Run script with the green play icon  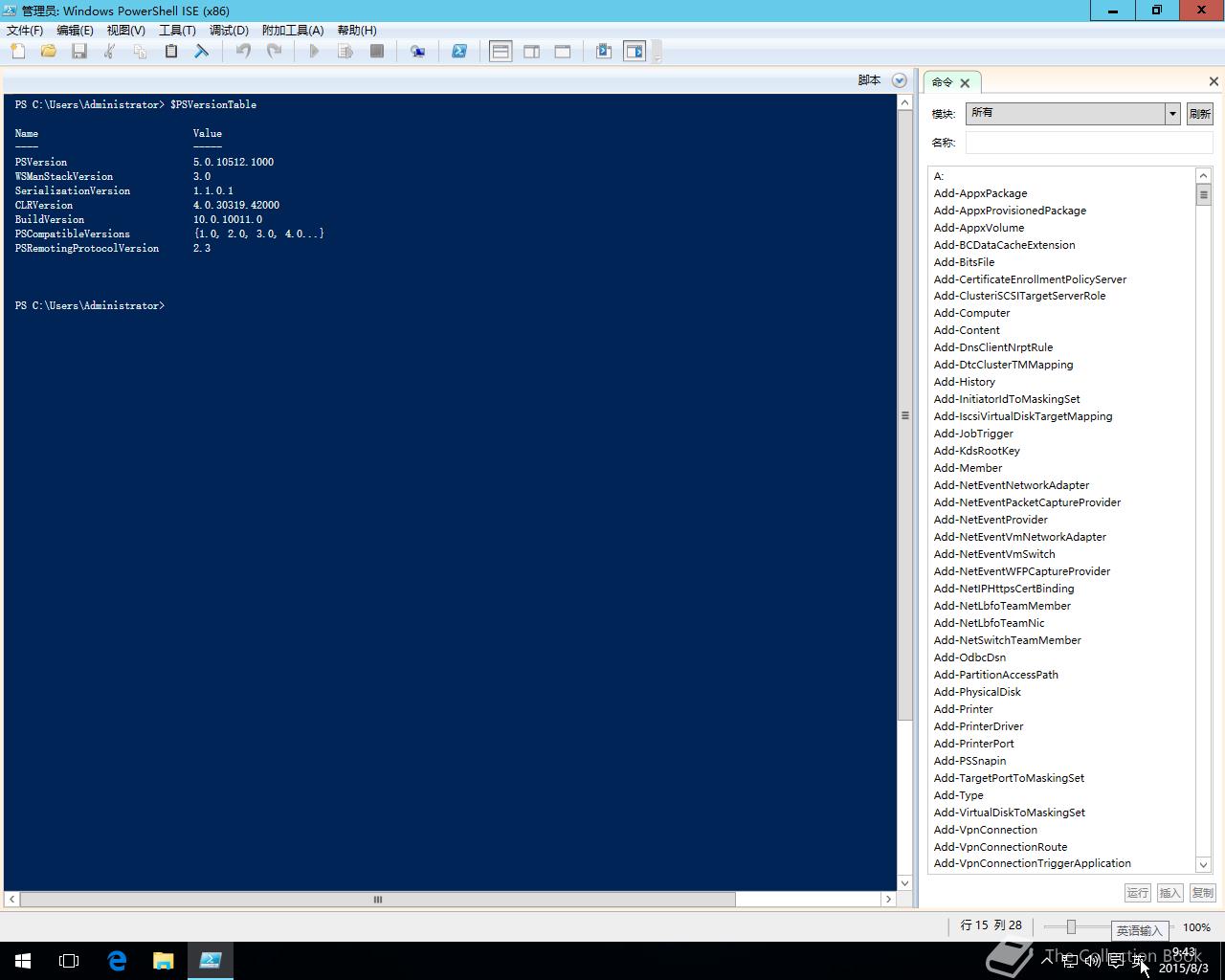click(315, 52)
